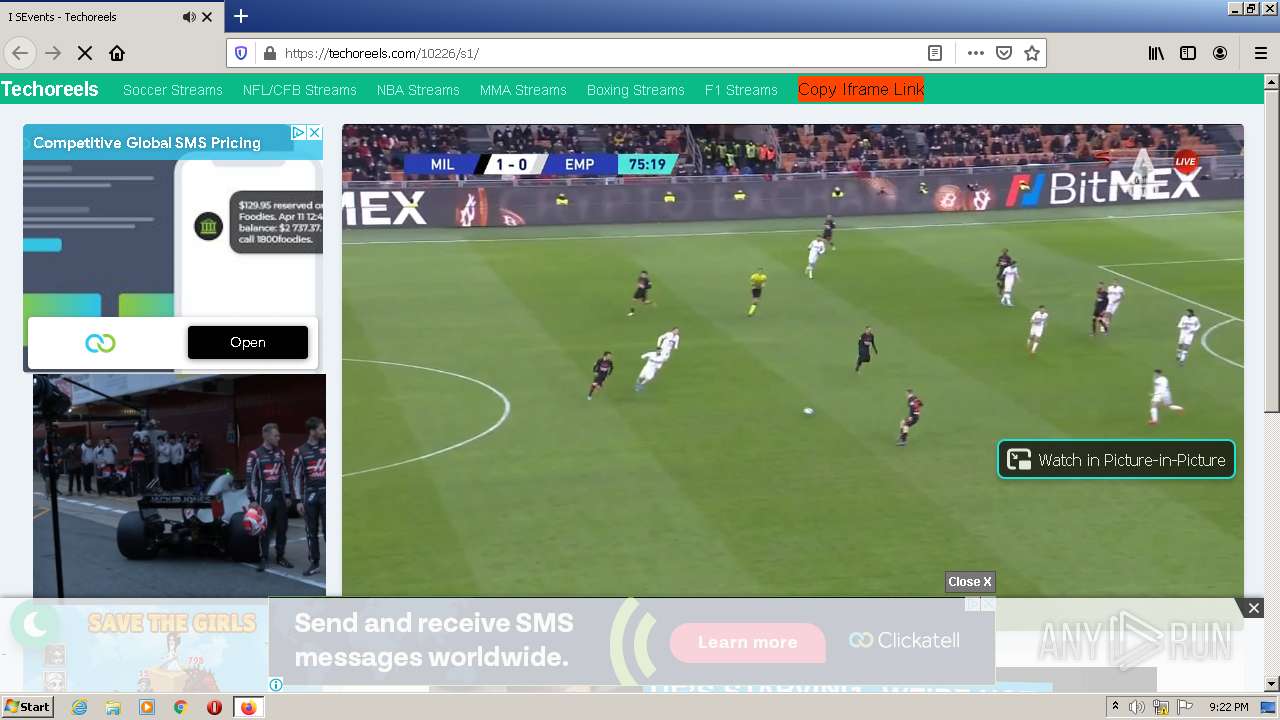1280x720 pixels.
Task: Open network status tray icon
Action: [x=1161, y=708]
